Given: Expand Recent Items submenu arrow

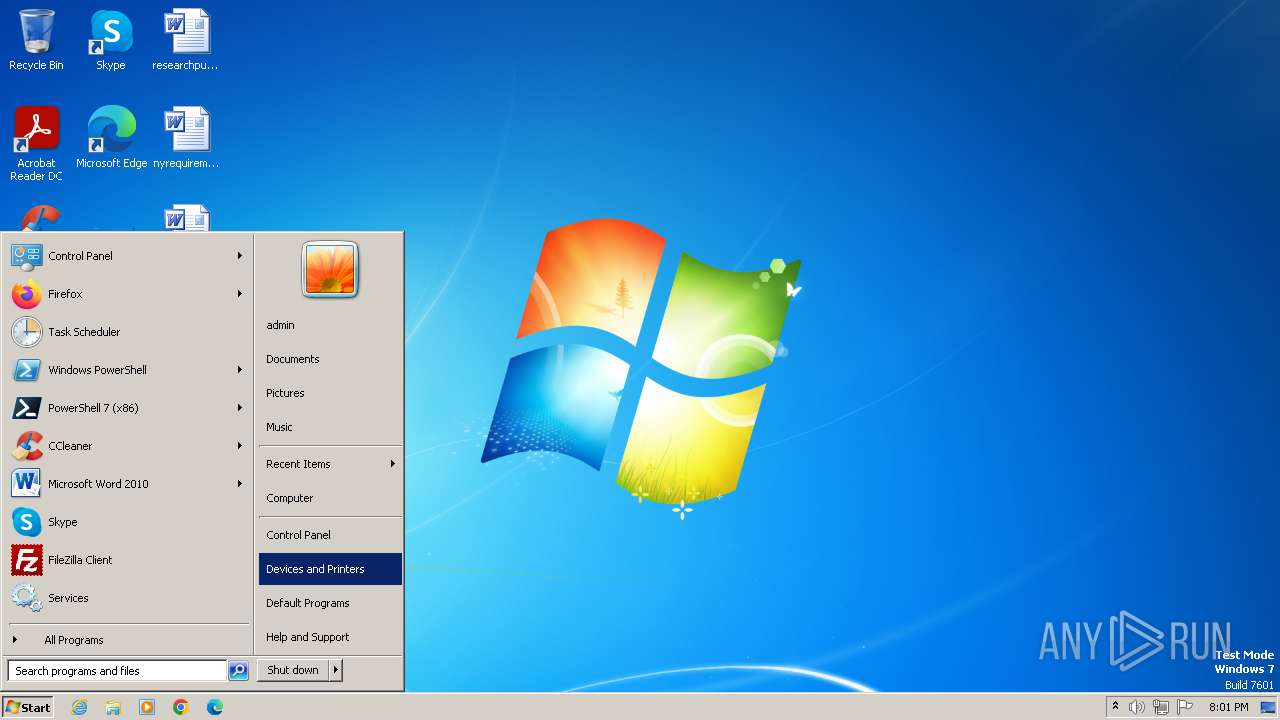Looking at the screenshot, I should pos(392,464).
